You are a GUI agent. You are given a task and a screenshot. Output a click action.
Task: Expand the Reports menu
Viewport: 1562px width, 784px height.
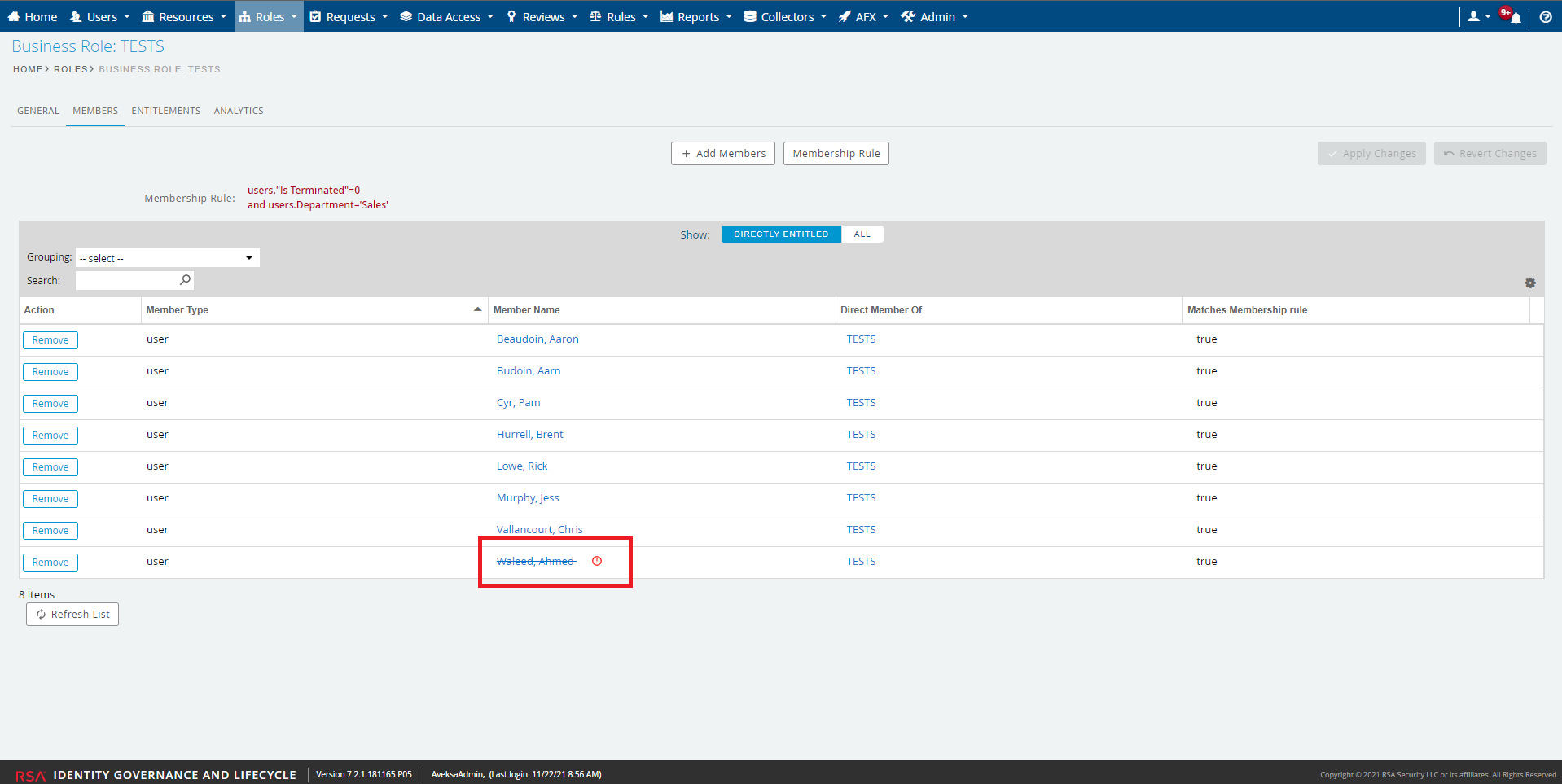pyautogui.click(x=696, y=17)
